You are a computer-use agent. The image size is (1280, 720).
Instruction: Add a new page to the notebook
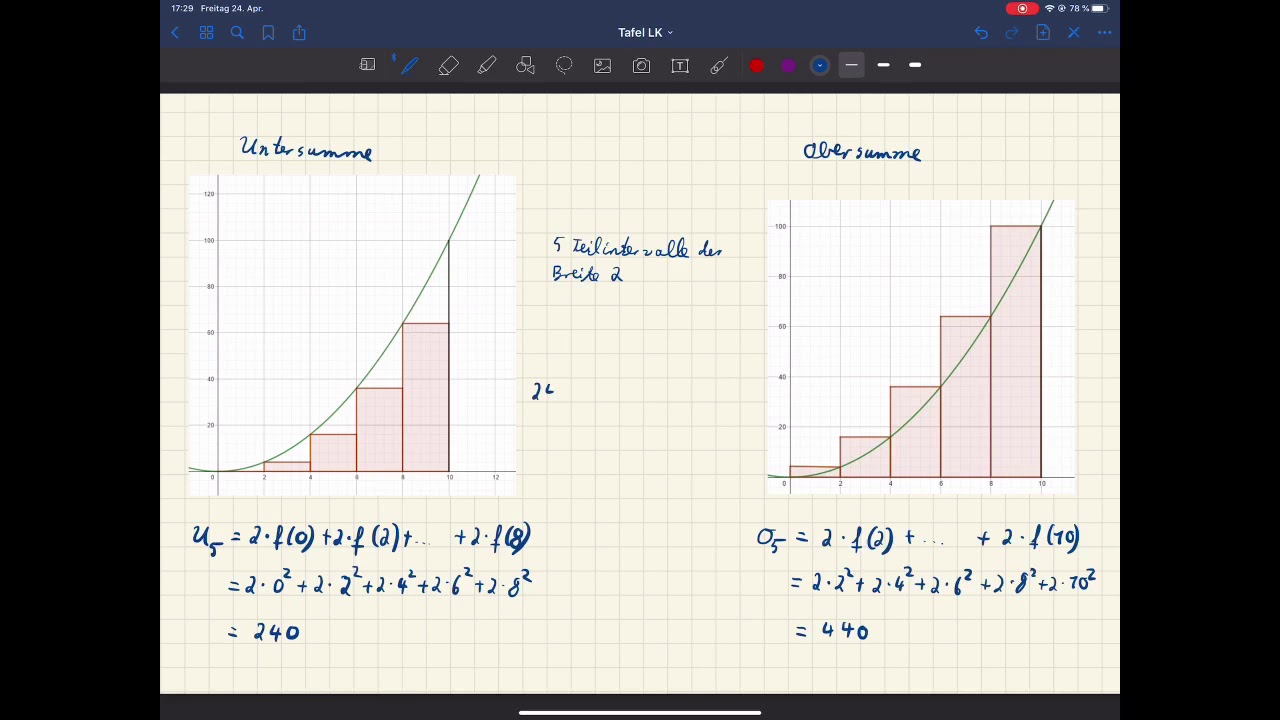1043,33
